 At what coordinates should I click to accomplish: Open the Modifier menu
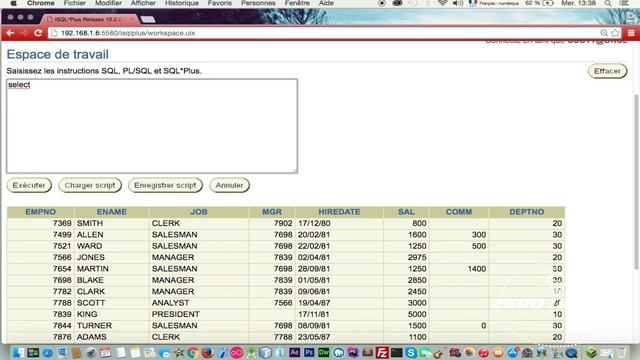click(x=108, y=3)
